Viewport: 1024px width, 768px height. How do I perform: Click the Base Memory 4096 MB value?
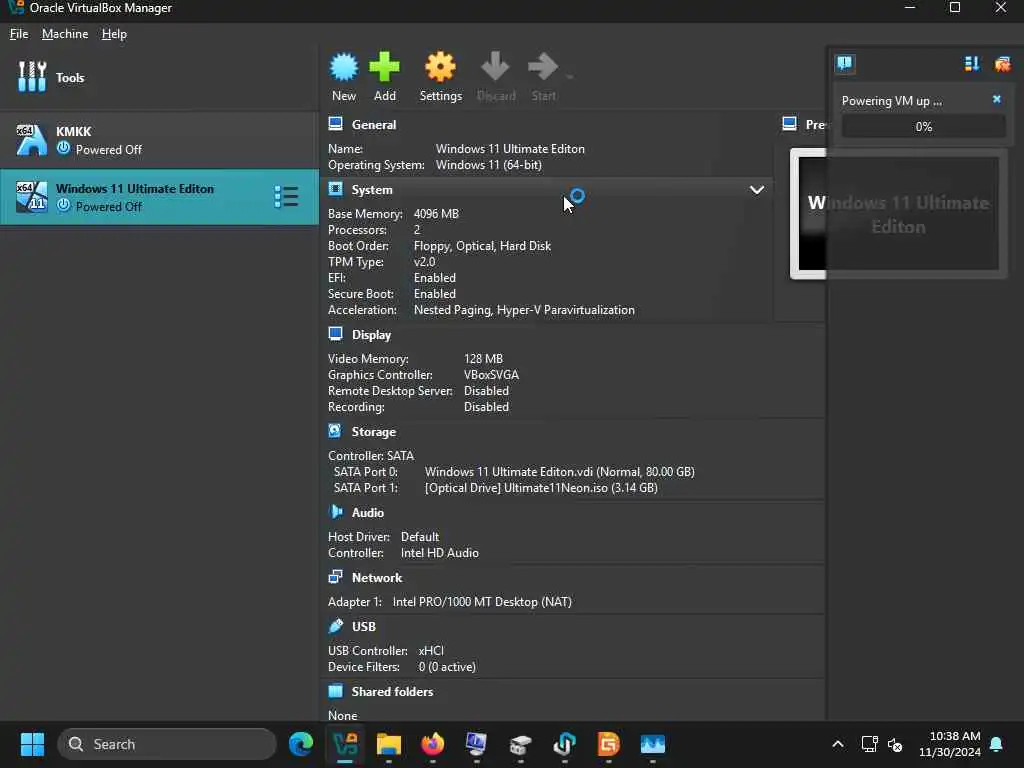436,214
